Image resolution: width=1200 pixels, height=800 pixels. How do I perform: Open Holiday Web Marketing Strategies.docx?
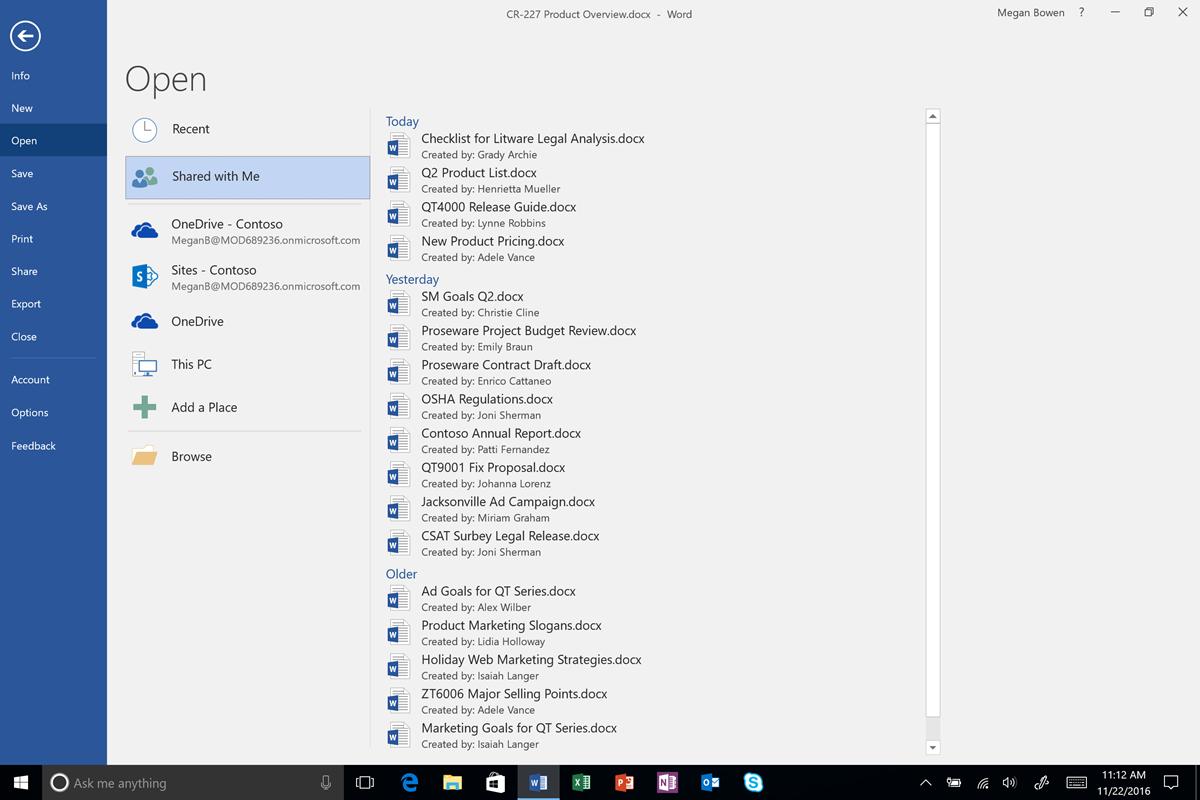(x=531, y=660)
